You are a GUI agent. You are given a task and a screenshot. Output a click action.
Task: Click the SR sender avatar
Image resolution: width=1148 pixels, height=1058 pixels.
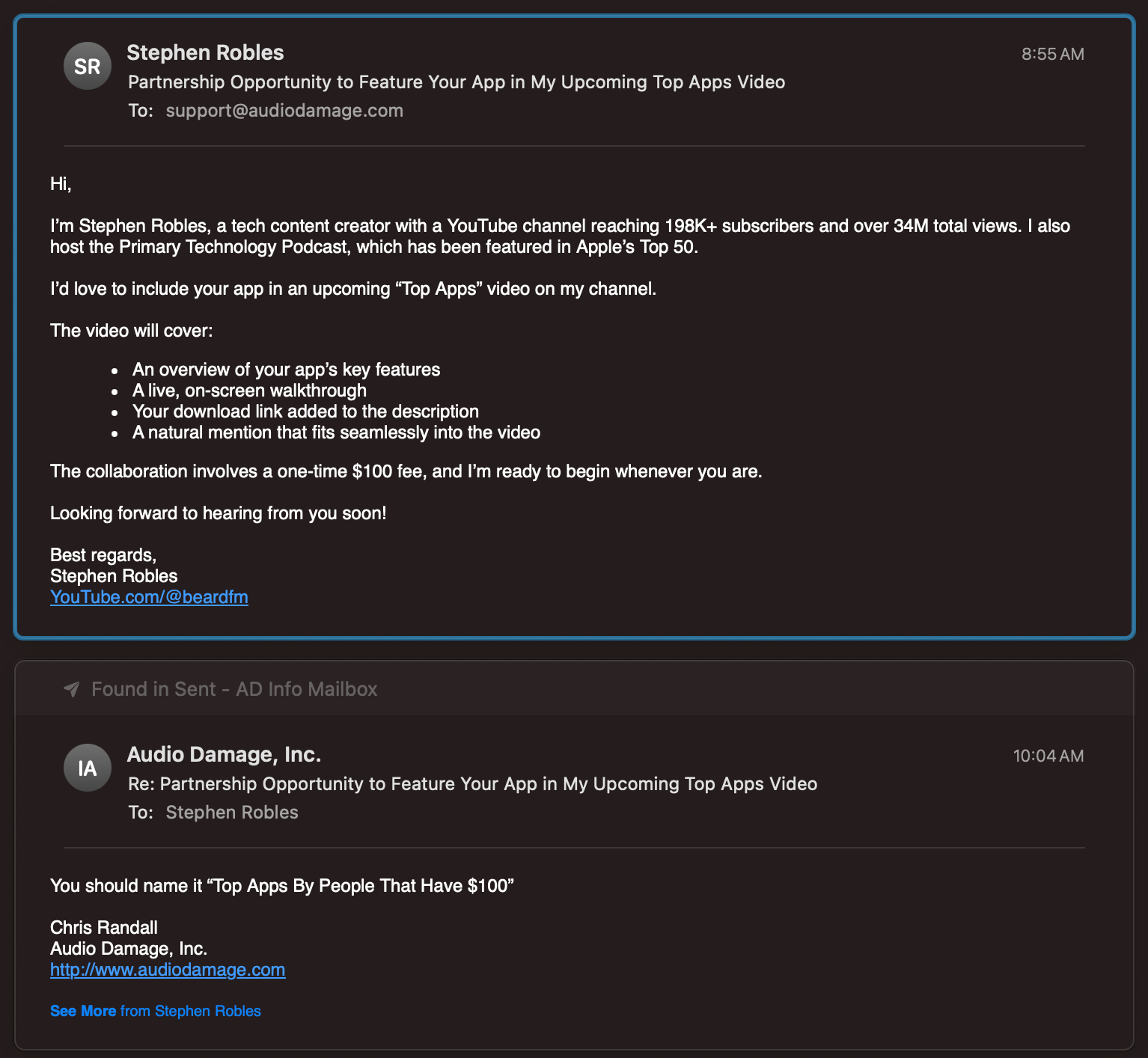pyautogui.click(x=88, y=66)
